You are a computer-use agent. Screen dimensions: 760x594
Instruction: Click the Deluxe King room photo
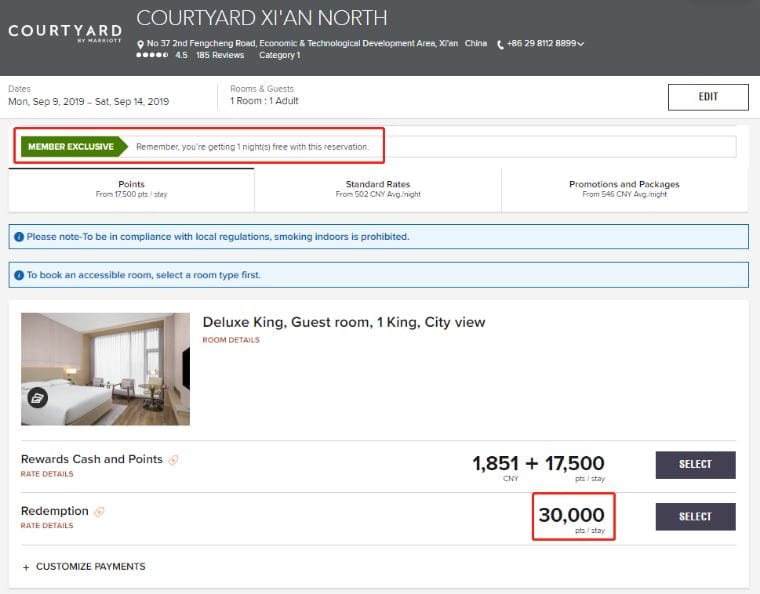pos(105,369)
